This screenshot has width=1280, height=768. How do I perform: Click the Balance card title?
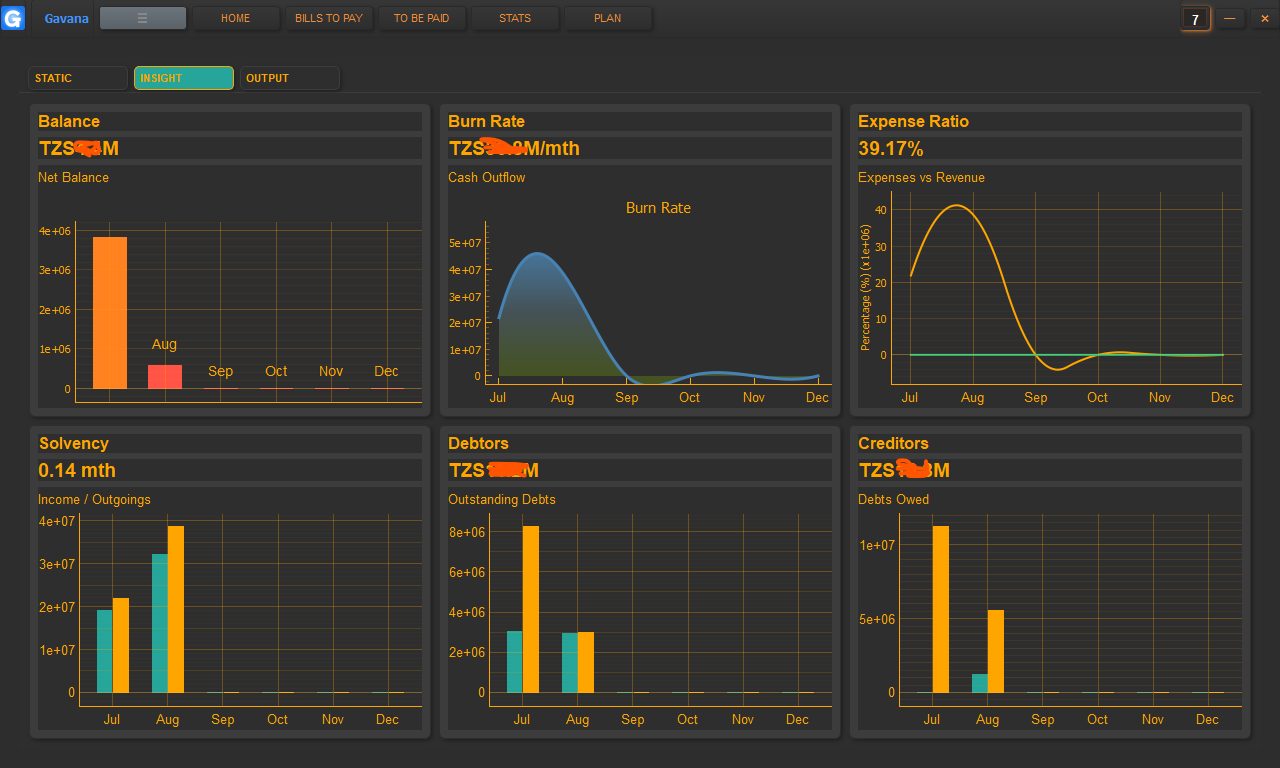point(69,121)
